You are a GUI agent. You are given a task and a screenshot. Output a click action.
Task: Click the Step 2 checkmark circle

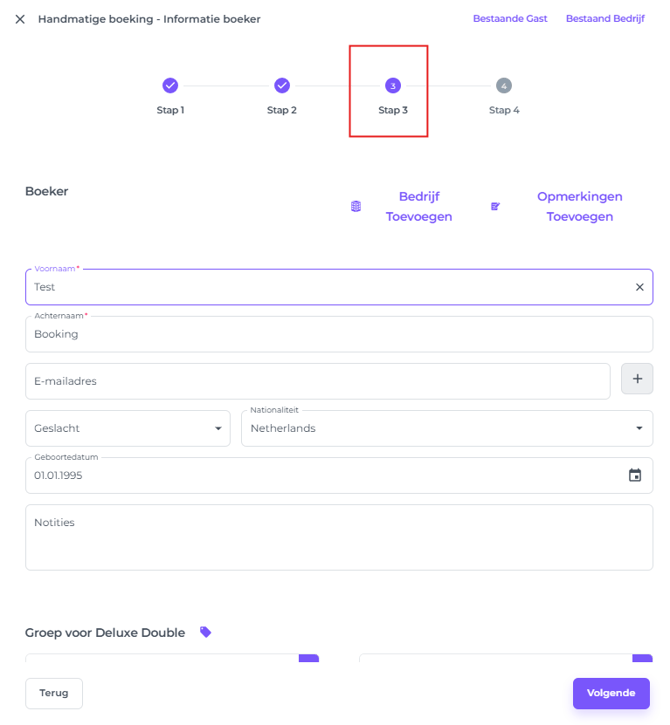[282, 86]
